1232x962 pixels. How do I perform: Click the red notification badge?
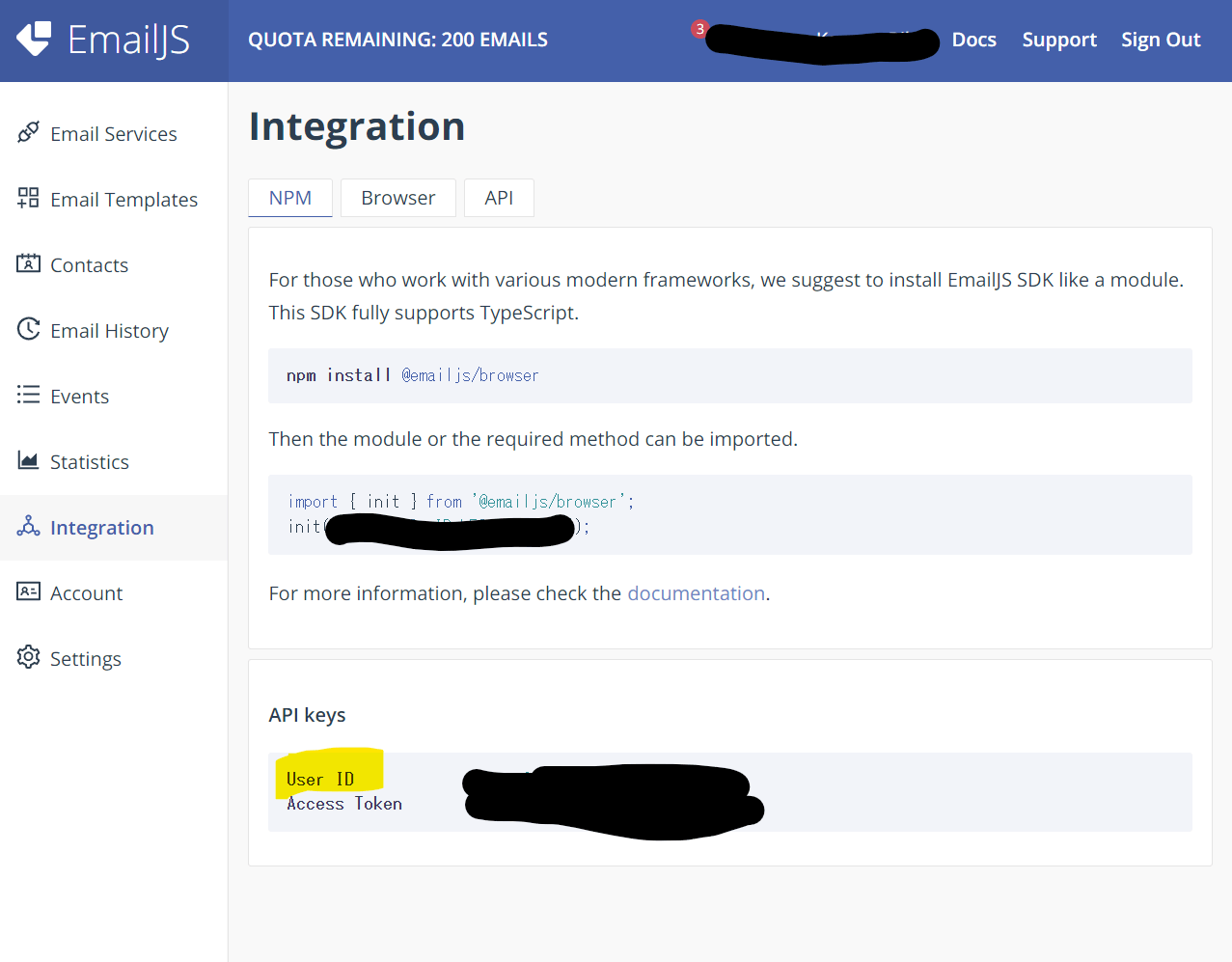coord(700,29)
